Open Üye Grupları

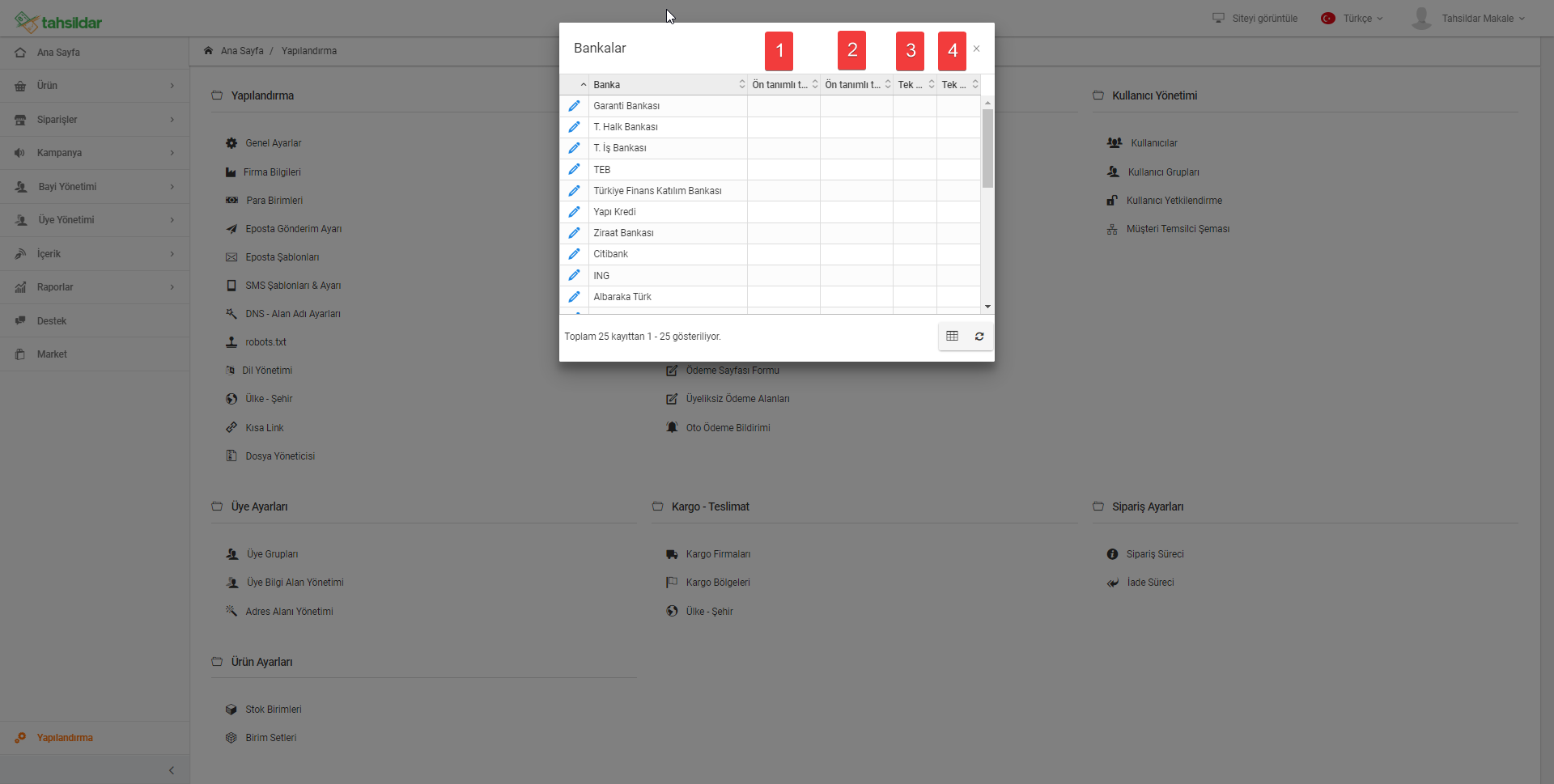272,554
